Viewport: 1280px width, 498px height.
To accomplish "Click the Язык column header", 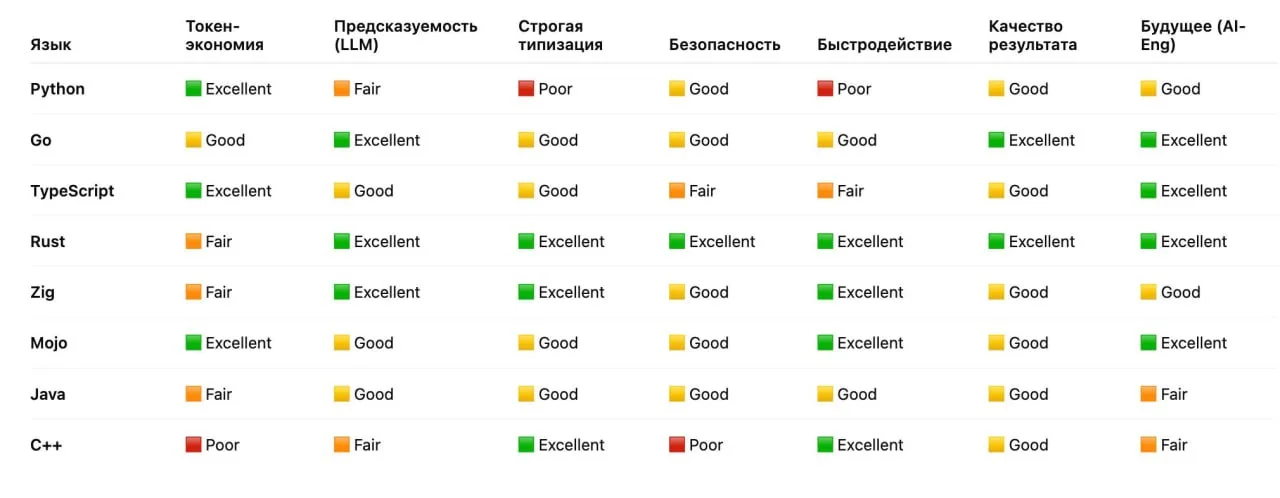I will pyautogui.click(x=51, y=45).
